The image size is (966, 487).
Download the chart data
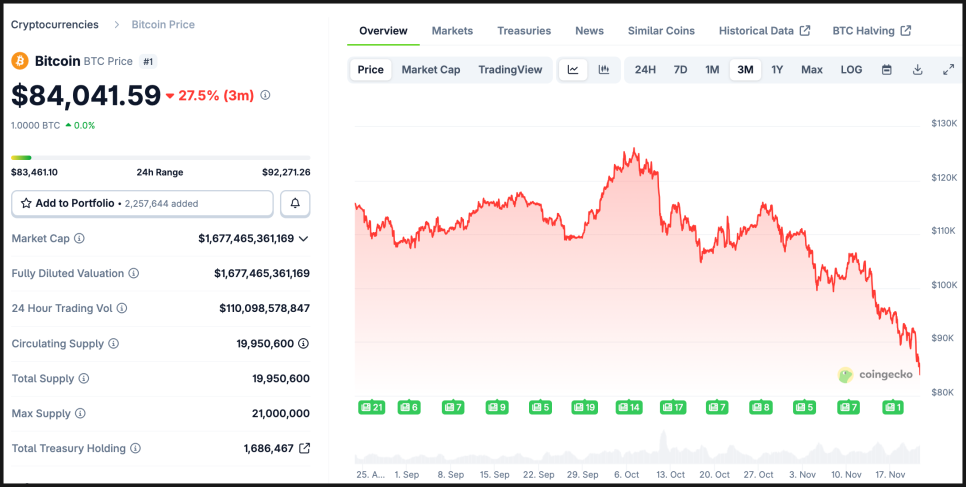(917, 70)
